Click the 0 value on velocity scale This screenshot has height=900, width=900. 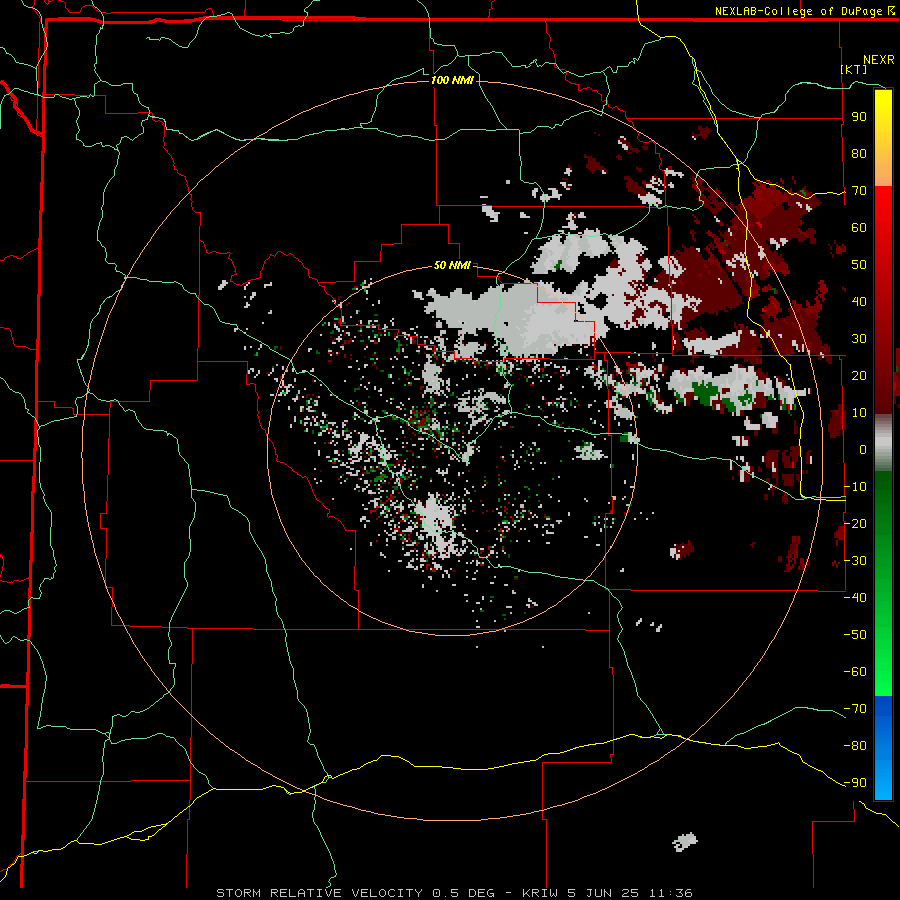click(x=863, y=449)
